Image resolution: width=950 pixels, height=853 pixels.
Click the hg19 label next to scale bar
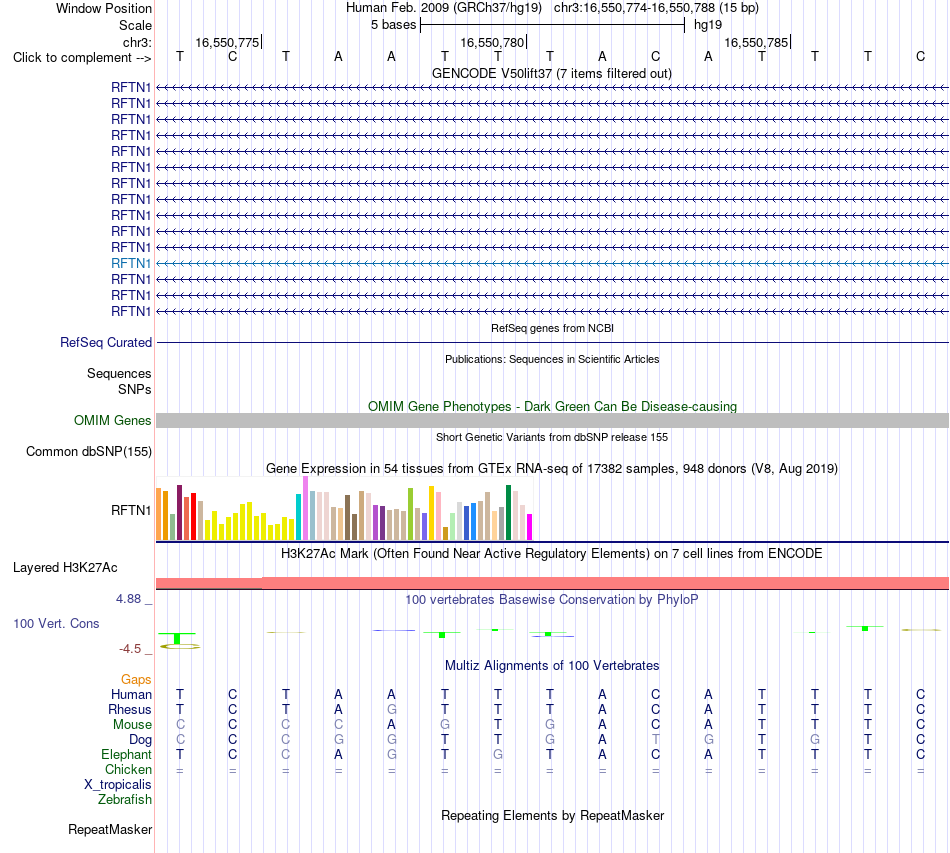click(708, 25)
